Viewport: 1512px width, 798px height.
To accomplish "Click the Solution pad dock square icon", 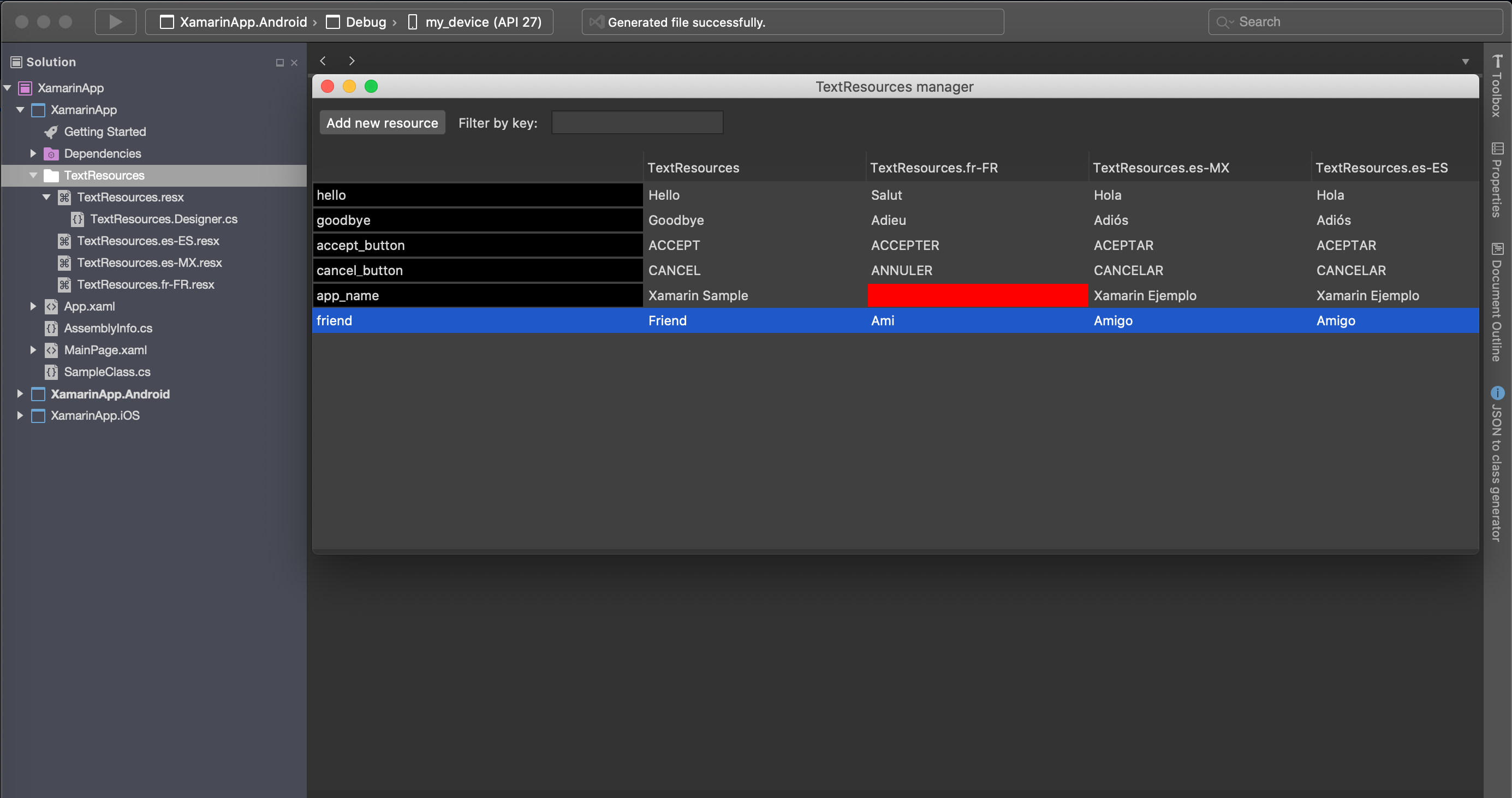I will pos(280,63).
